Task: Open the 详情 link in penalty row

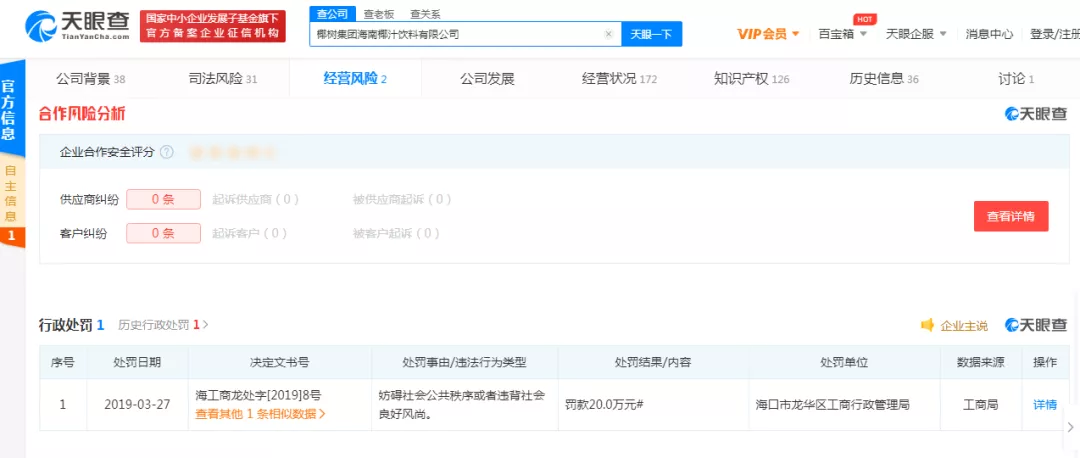Action: coord(1045,405)
